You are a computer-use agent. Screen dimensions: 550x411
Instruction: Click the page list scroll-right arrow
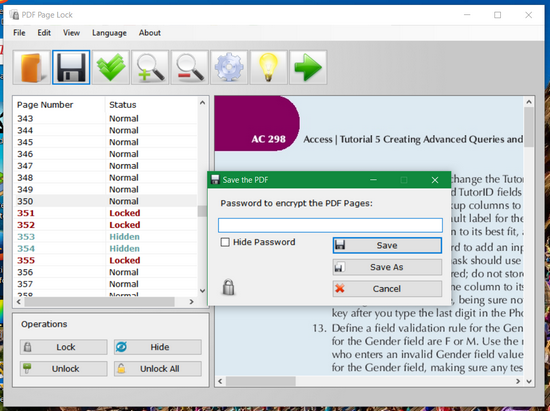point(191,301)
